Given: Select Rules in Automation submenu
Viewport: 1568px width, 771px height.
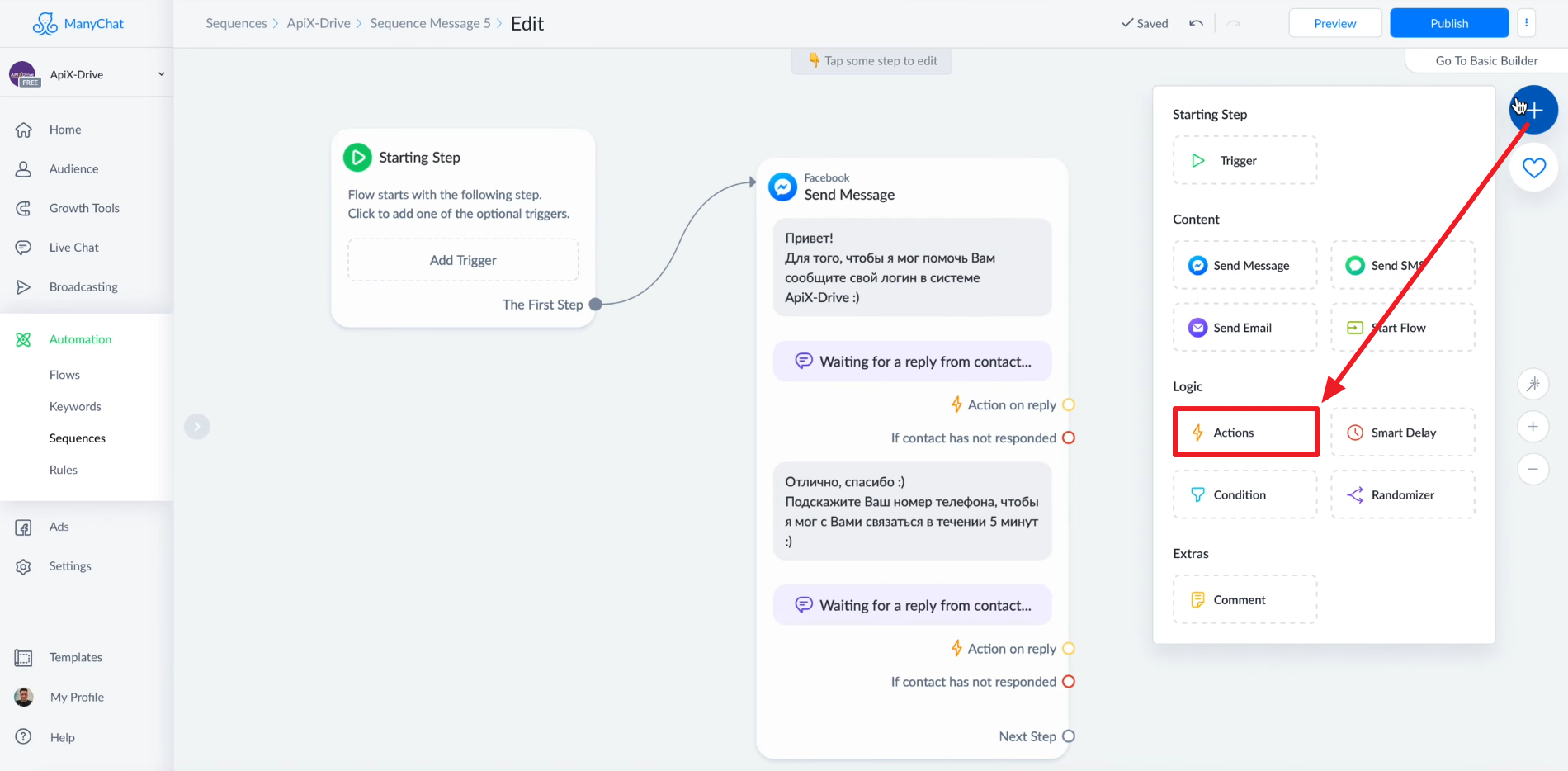Looking at the screenshot, I should tap(64, 470).
